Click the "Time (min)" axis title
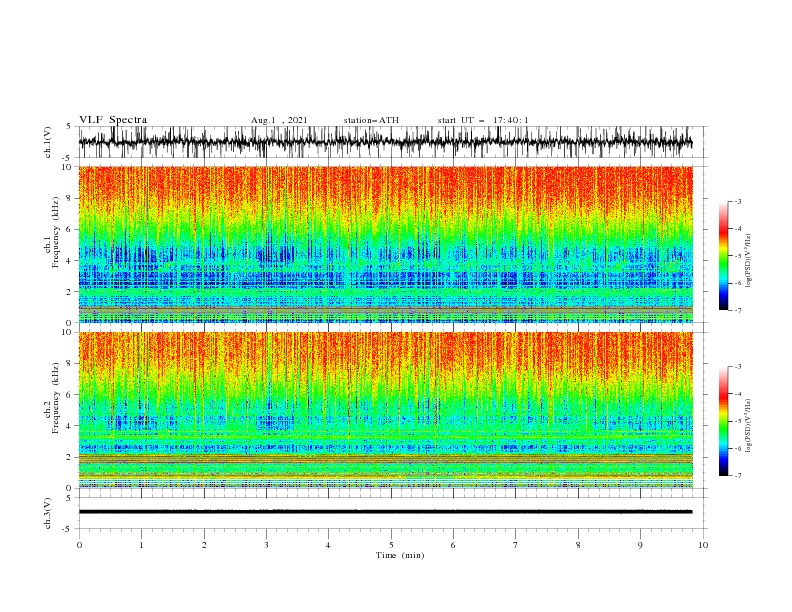792x612 pixels. point(400,555)
